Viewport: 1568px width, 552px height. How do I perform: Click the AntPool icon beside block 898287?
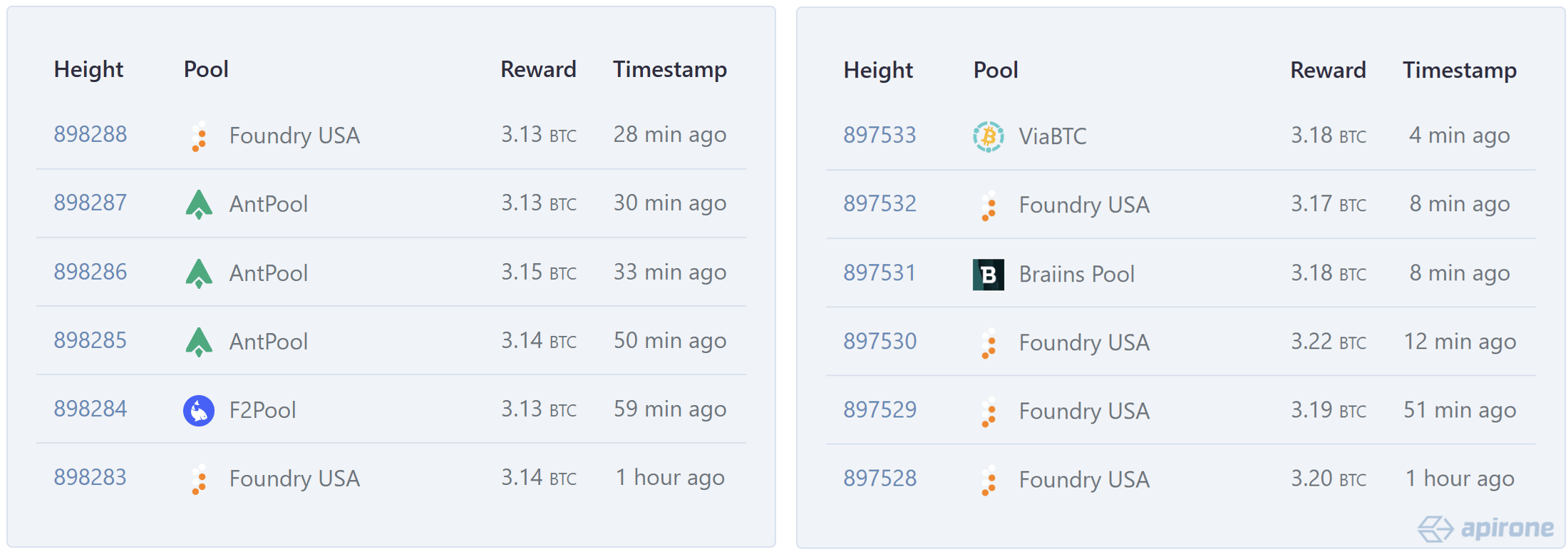199,203
